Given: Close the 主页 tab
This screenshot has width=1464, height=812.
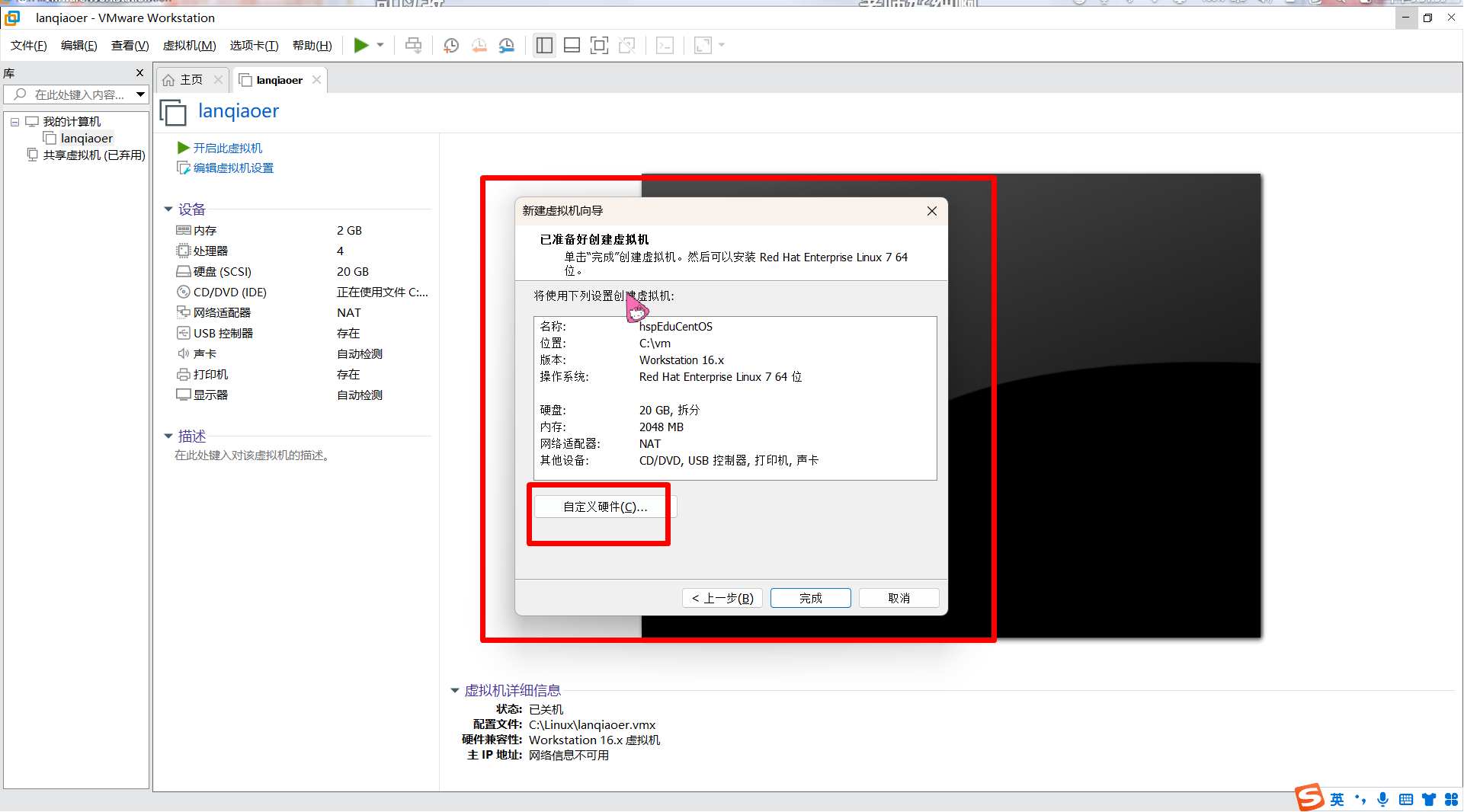Looking at the screenshot, I should click(219, 80).
